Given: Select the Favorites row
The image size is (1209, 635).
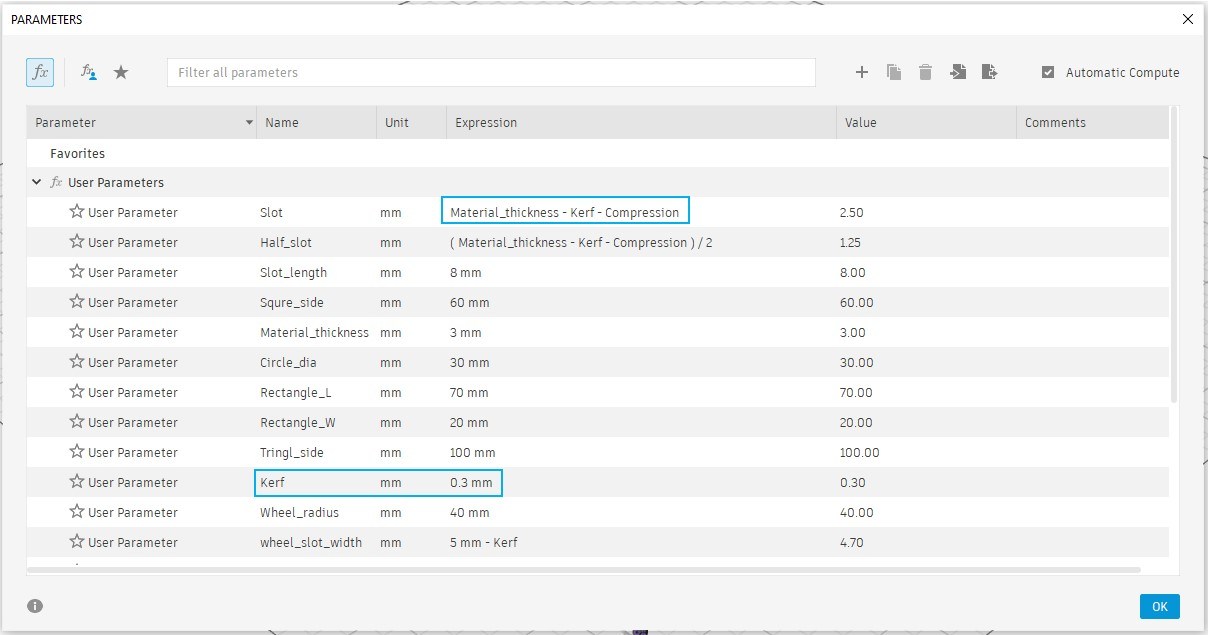Looking at the screenshot, I should (597, 153).
